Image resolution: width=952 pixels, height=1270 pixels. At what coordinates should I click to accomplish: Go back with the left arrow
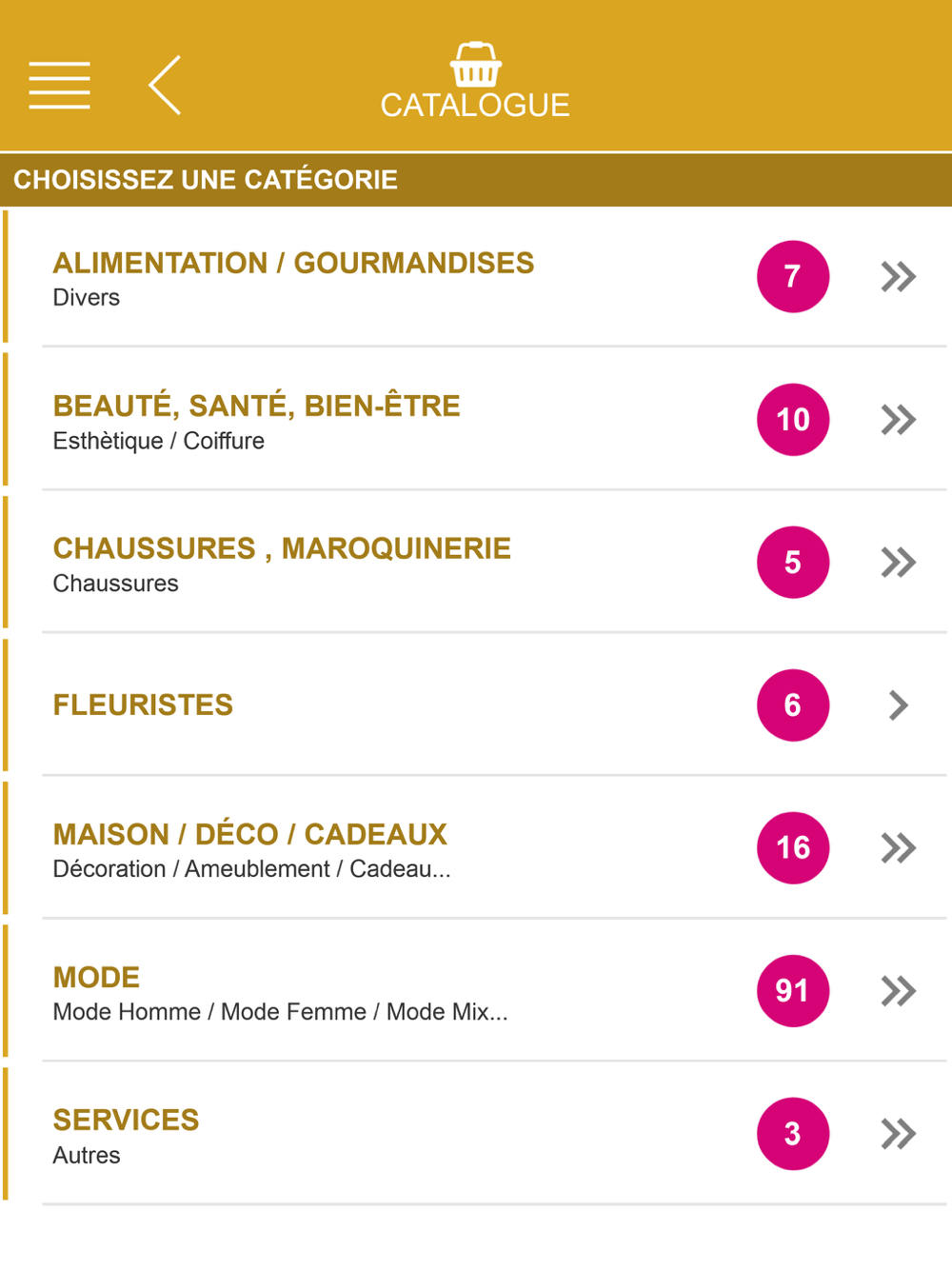(165, 85)
